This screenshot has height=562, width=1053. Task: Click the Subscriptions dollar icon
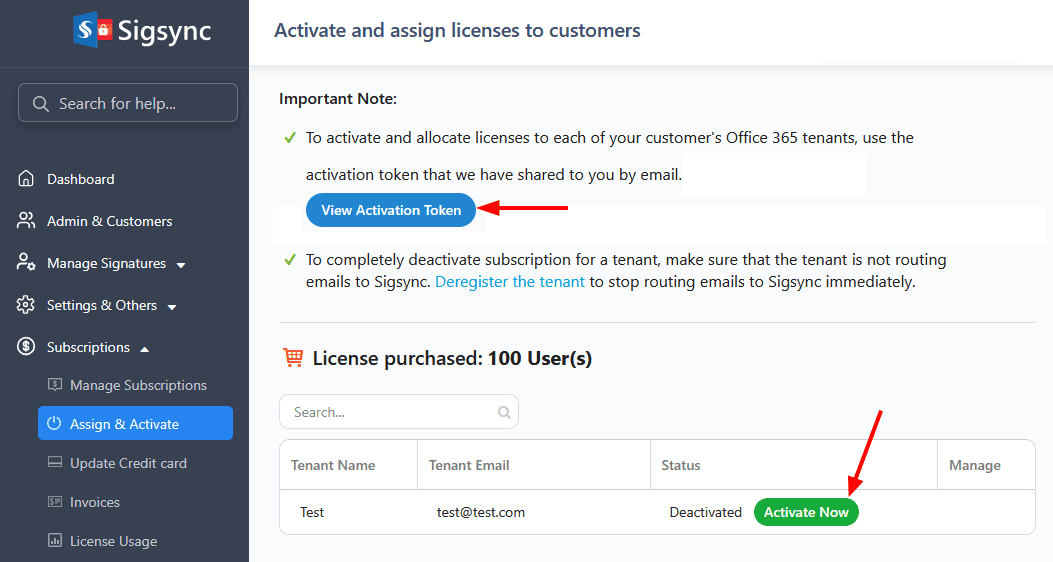[x=26, y=346]
